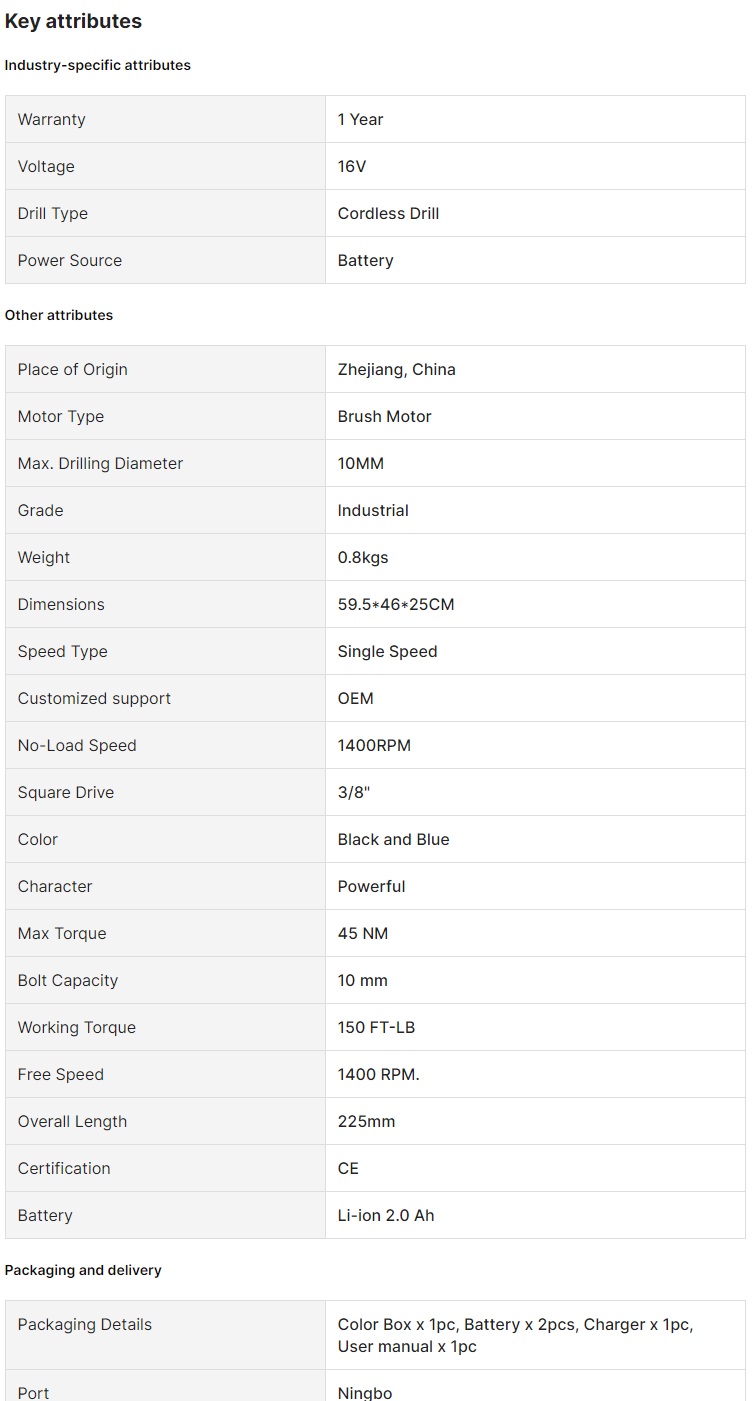Select the 59.5*46*25CM dimensions value
This screenshot has width=754, height=1401.
(x=396, y=604)
